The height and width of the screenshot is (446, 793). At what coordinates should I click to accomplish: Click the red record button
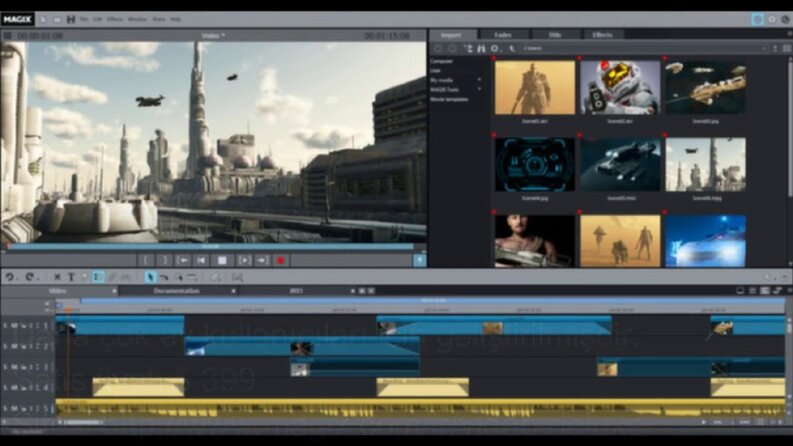click(x=281, y=260)
